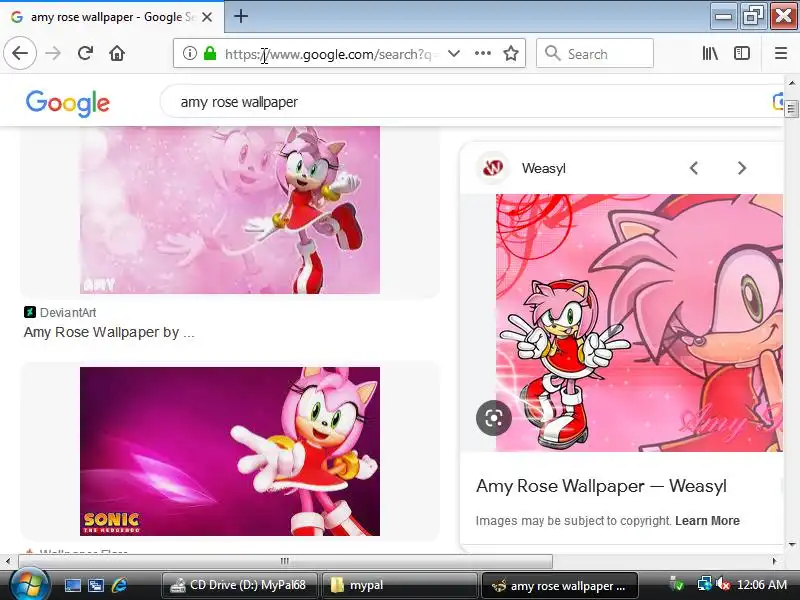Switch to the mypal folder taskbar window
Image resolution: width=800 pixels, height=600 pixels.
pos(399,585)
